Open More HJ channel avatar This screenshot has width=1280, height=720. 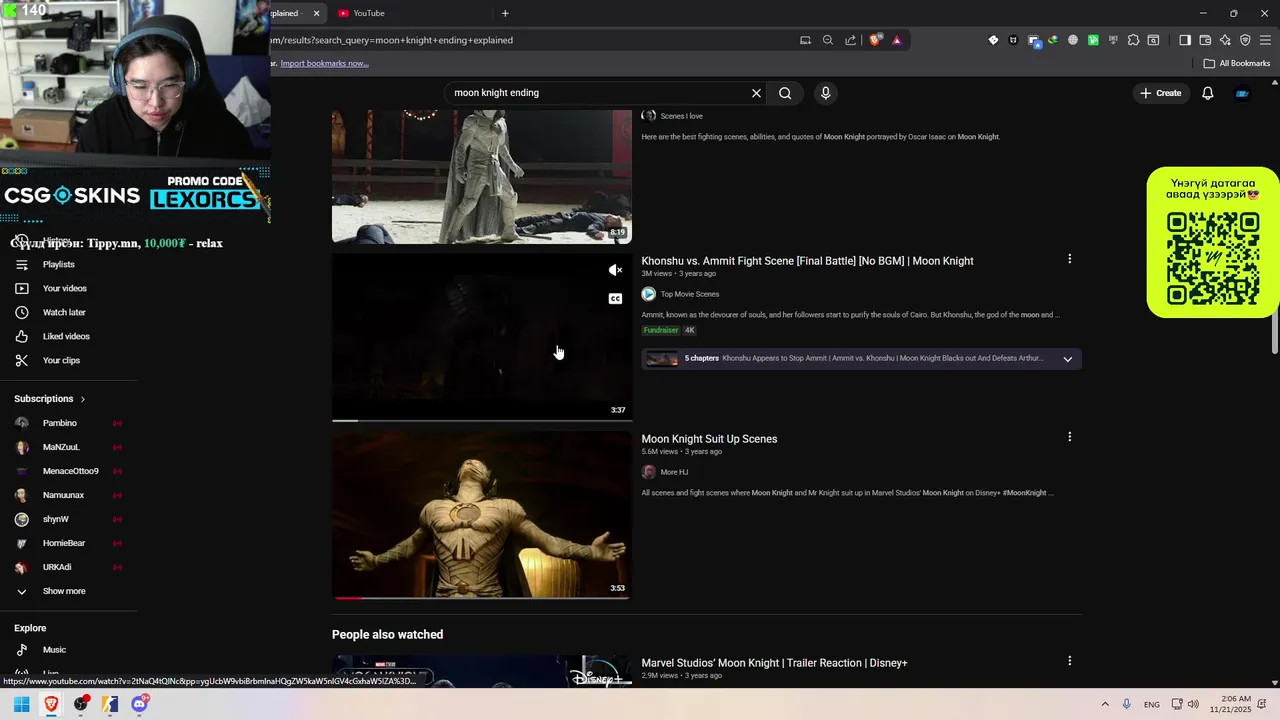coord(648,472)
